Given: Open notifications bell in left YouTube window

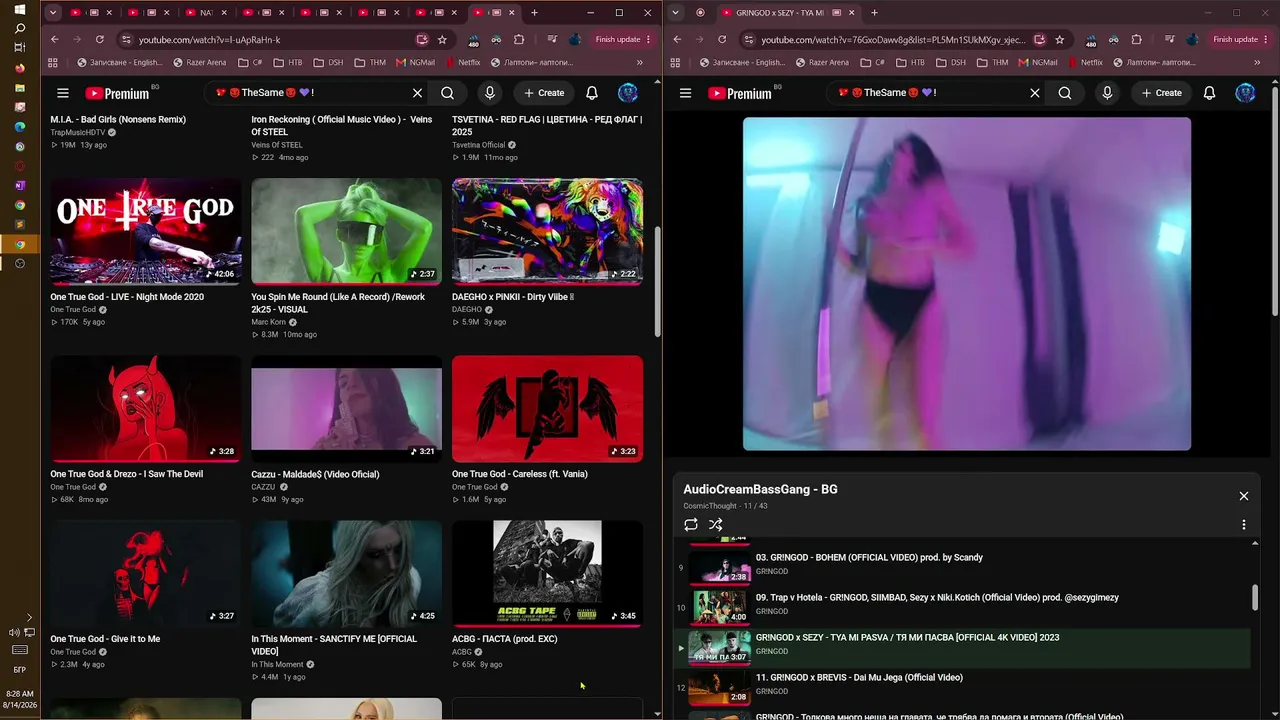Looking at the screenshot, I should click(592, 93).
